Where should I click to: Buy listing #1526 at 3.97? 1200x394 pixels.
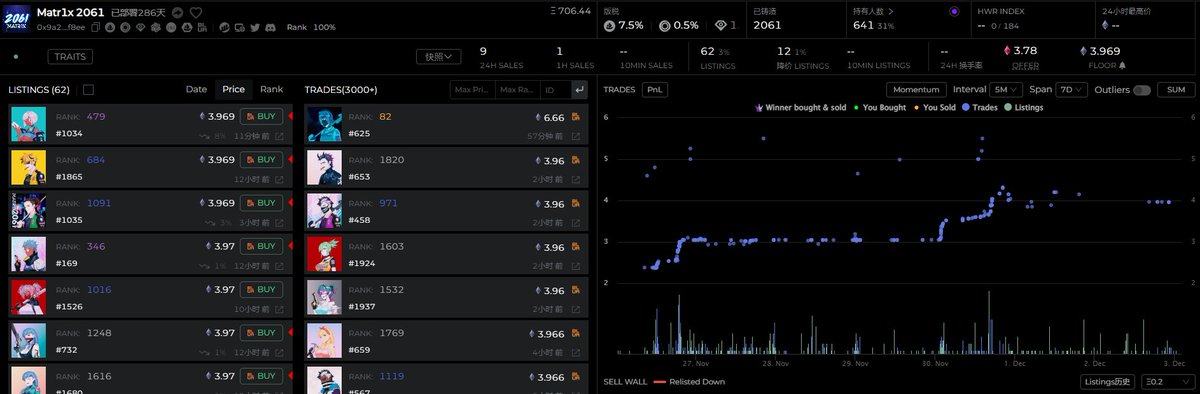click(x=261, y=290)
